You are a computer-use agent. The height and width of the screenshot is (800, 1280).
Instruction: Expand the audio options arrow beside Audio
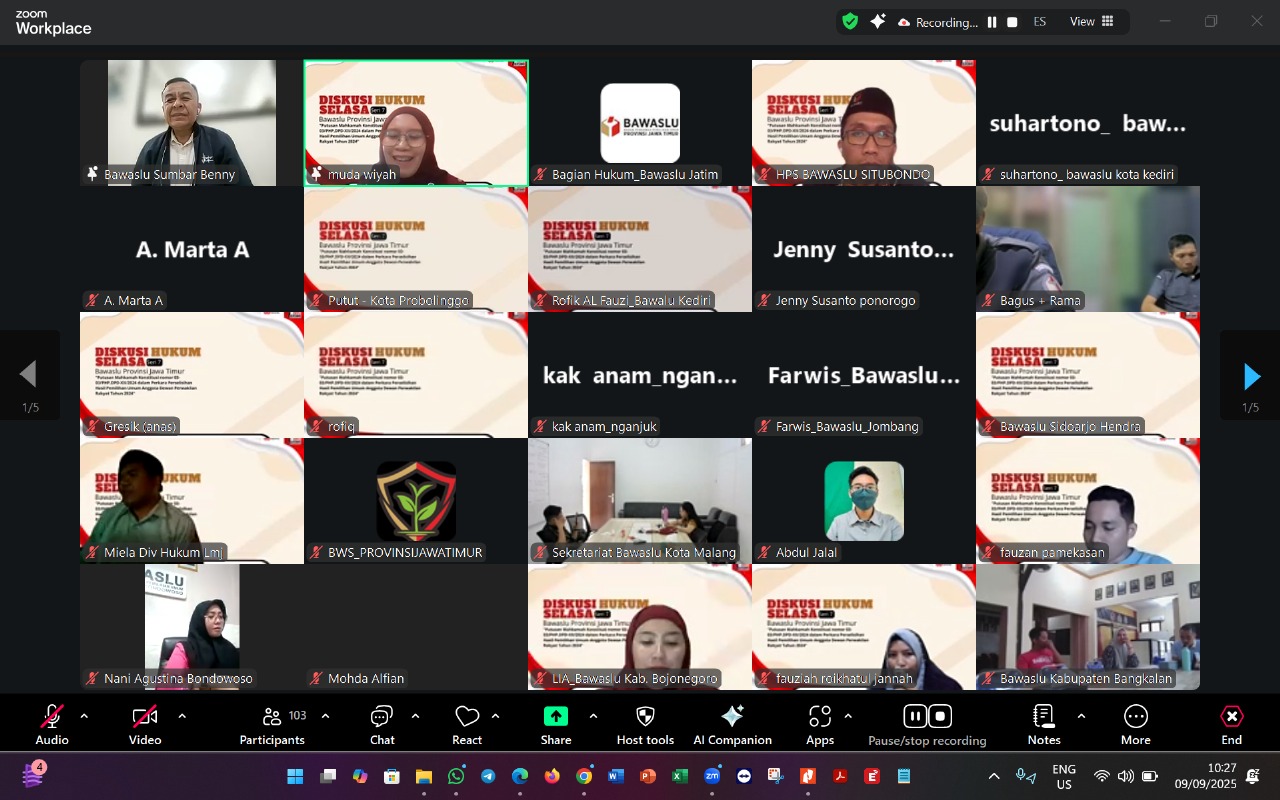84,716
